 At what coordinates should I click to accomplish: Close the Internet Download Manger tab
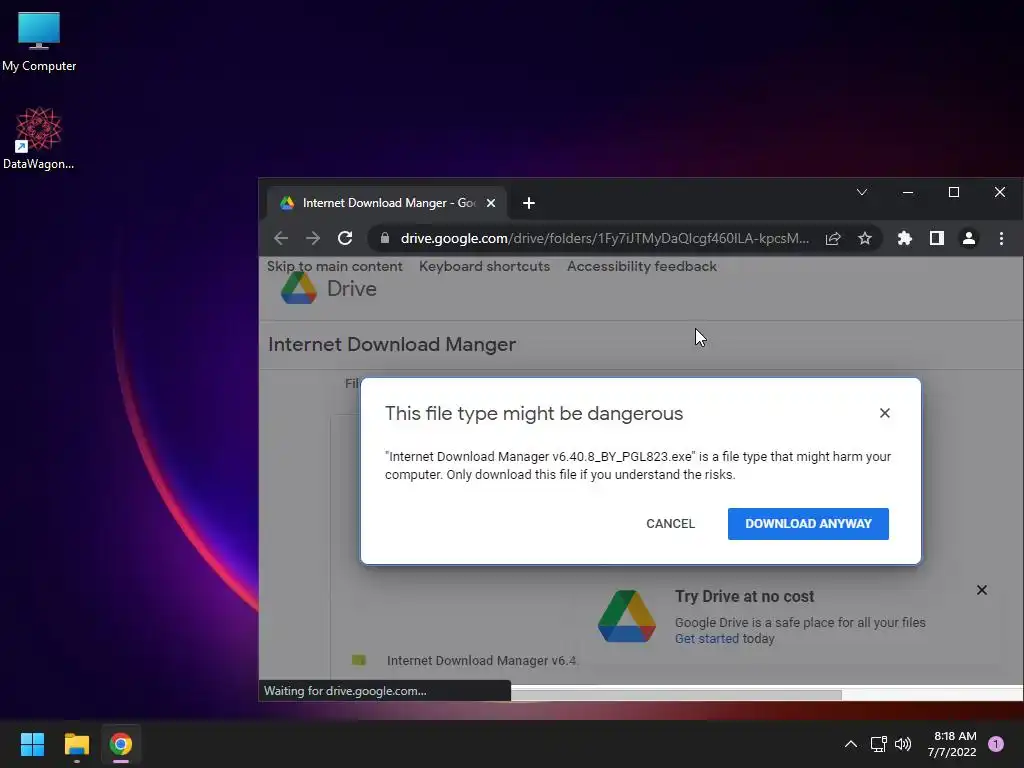(491, 203)
